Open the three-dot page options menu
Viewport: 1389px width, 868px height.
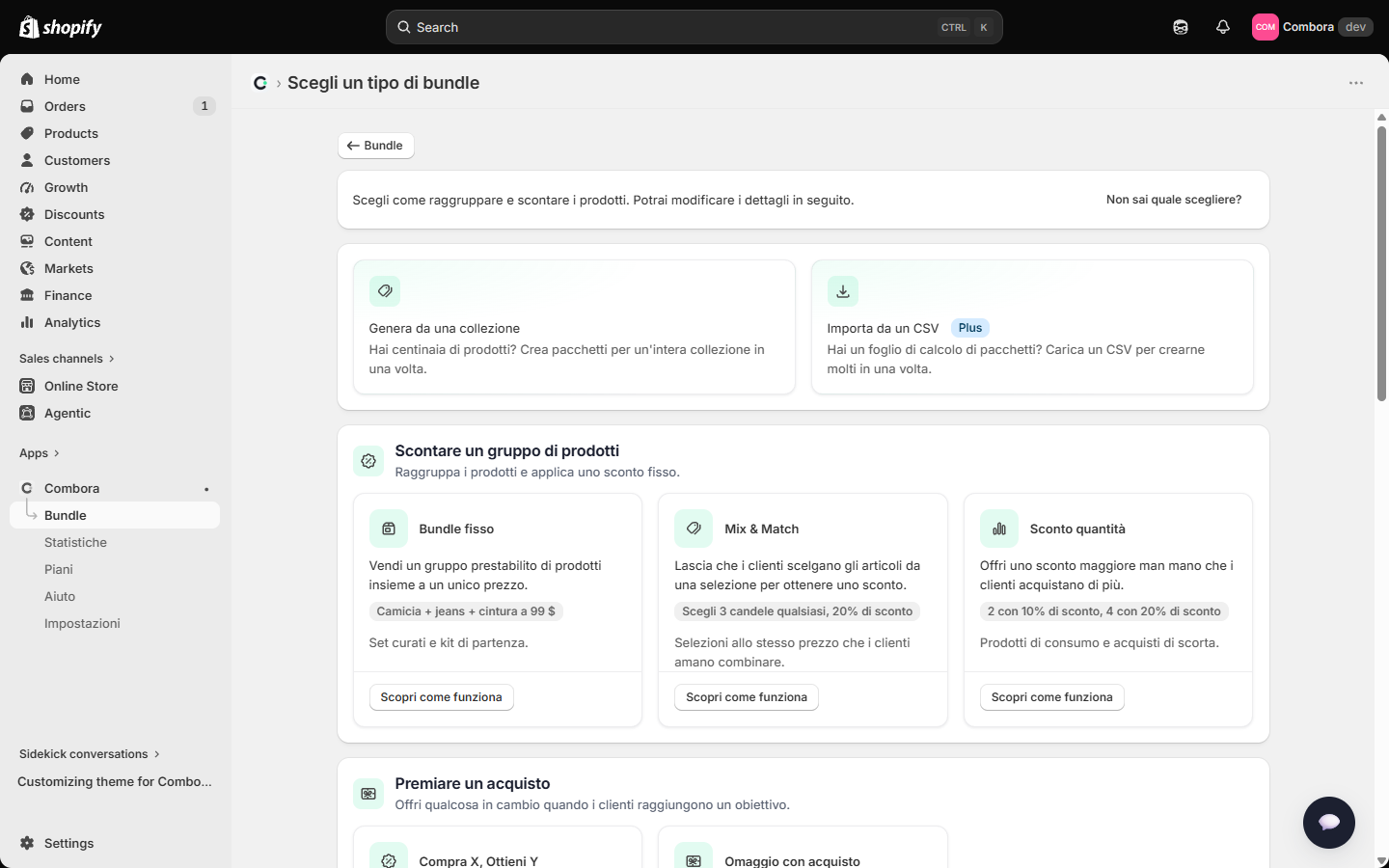pos(1356,83)
